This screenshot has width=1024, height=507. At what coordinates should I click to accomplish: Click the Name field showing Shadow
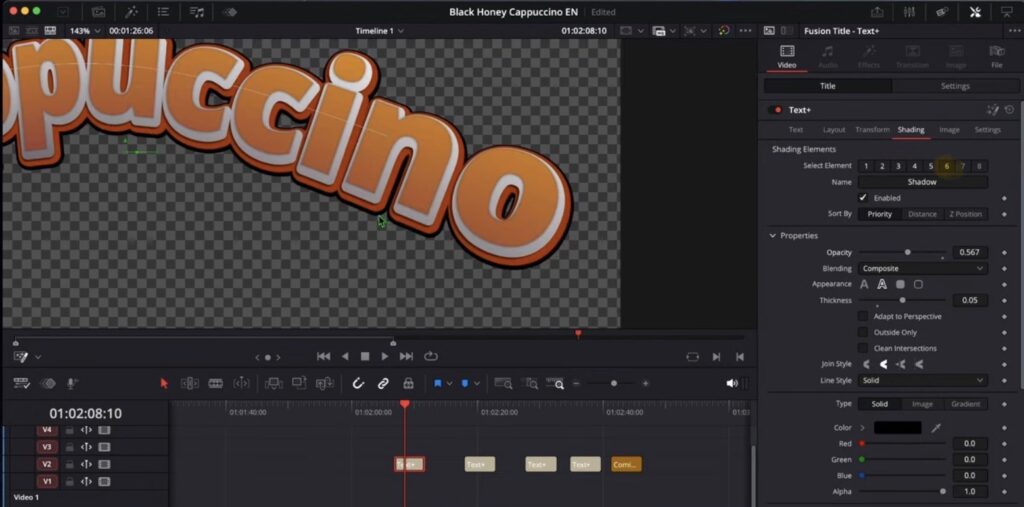tap(922, 182)
